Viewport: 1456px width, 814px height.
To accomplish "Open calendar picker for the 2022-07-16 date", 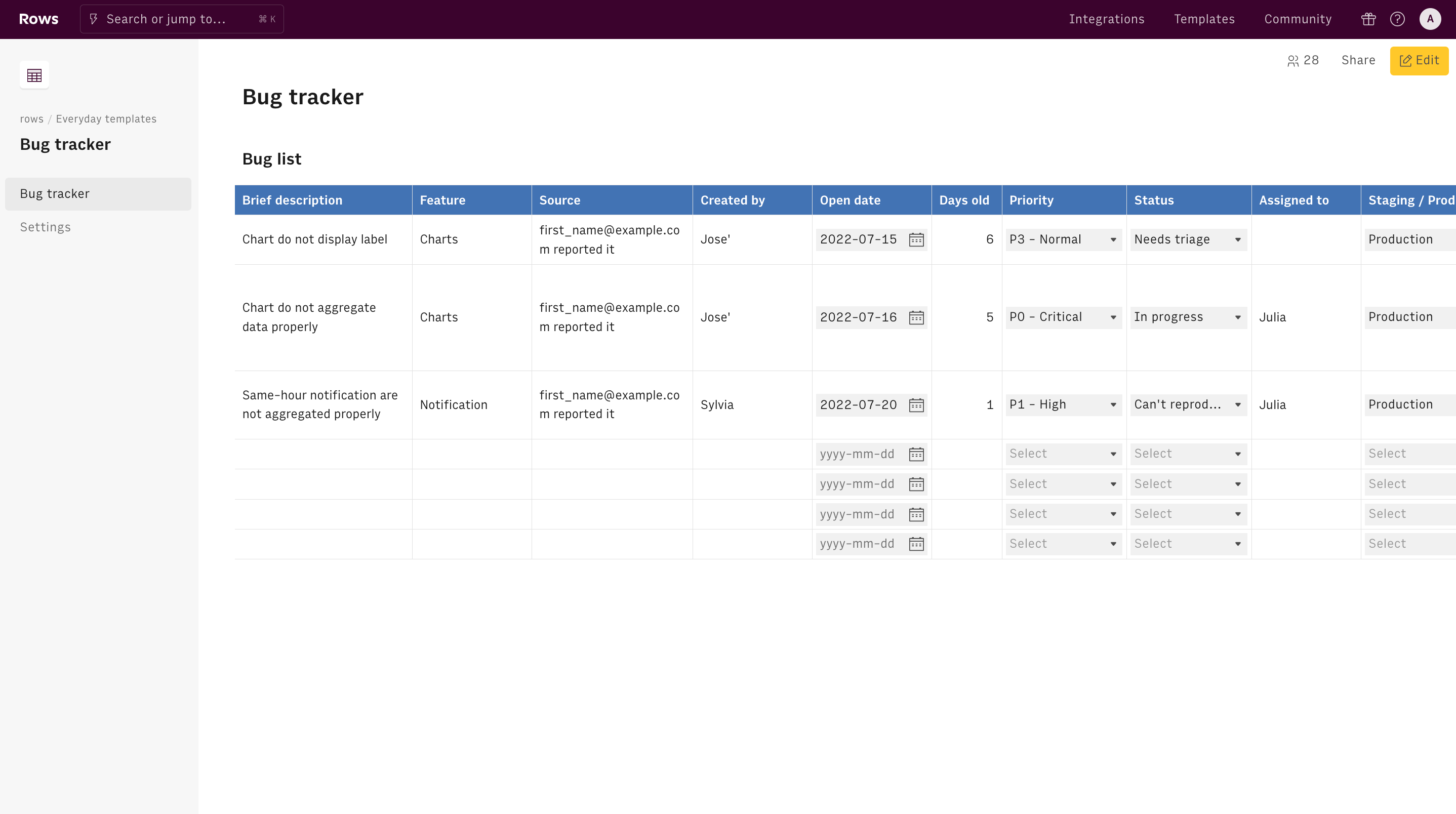I will click(916, 317).
